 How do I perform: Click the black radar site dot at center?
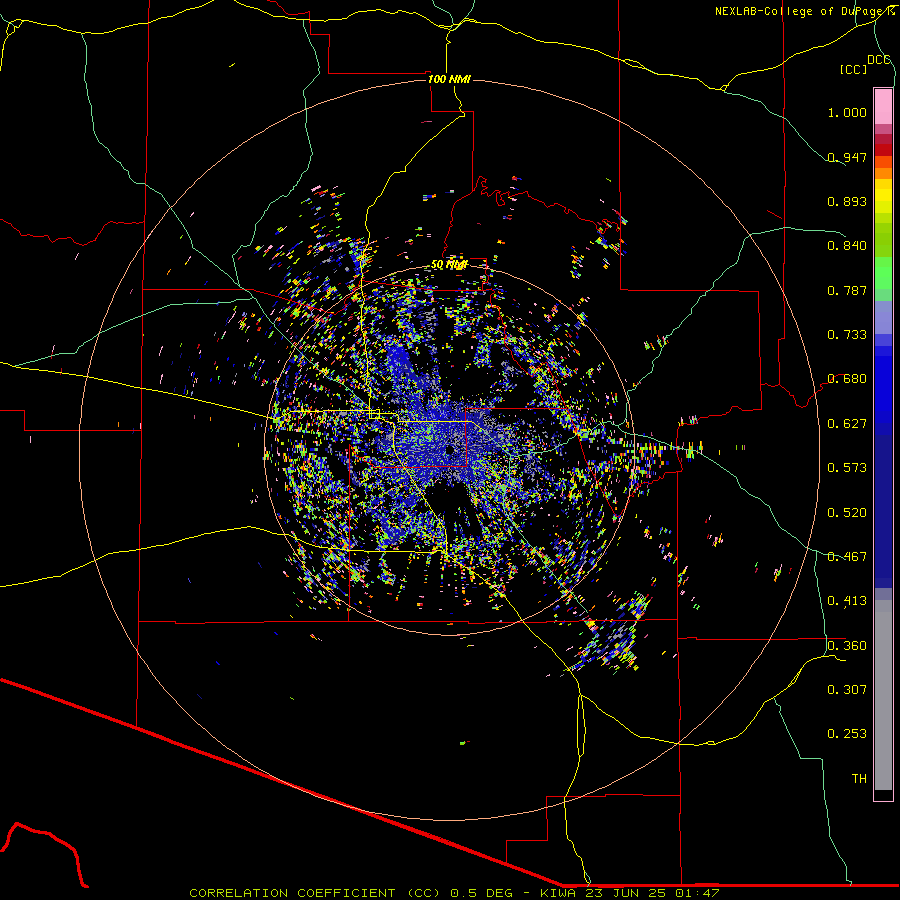point(449,450)
